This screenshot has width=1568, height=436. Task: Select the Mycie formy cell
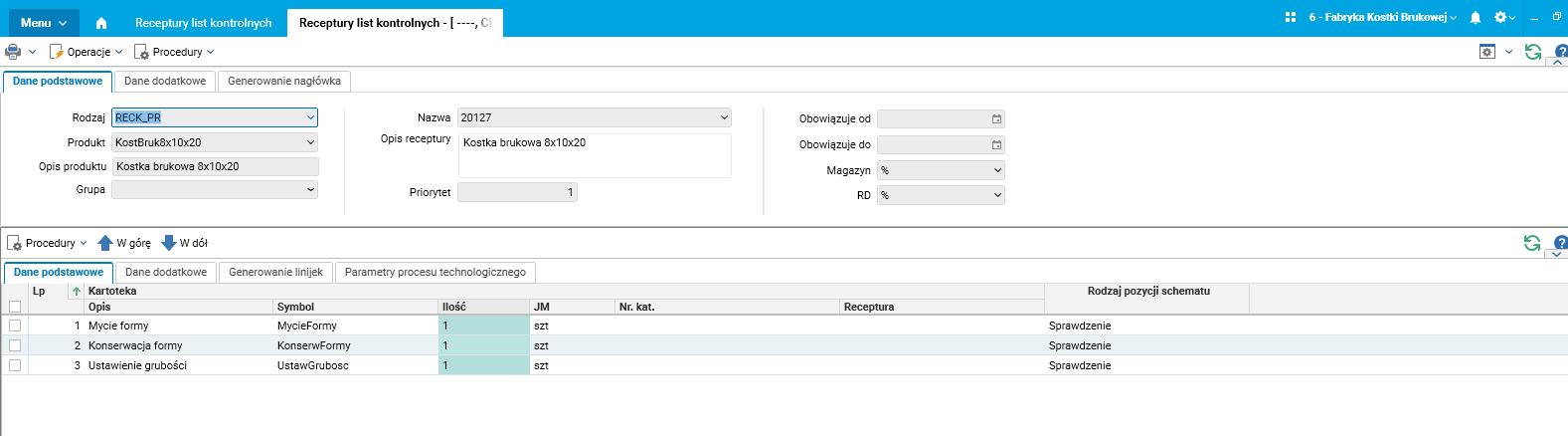click(x=179, y=326)
